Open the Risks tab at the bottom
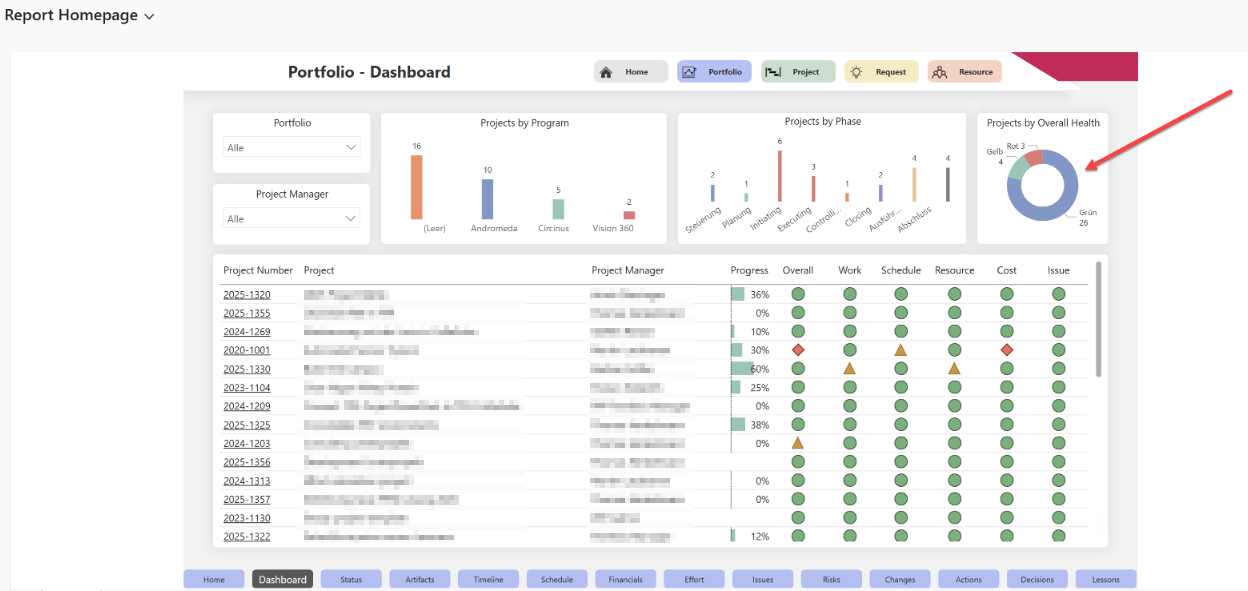The height and width of the screenshot is (591, 1248). (x=831, y=579)
